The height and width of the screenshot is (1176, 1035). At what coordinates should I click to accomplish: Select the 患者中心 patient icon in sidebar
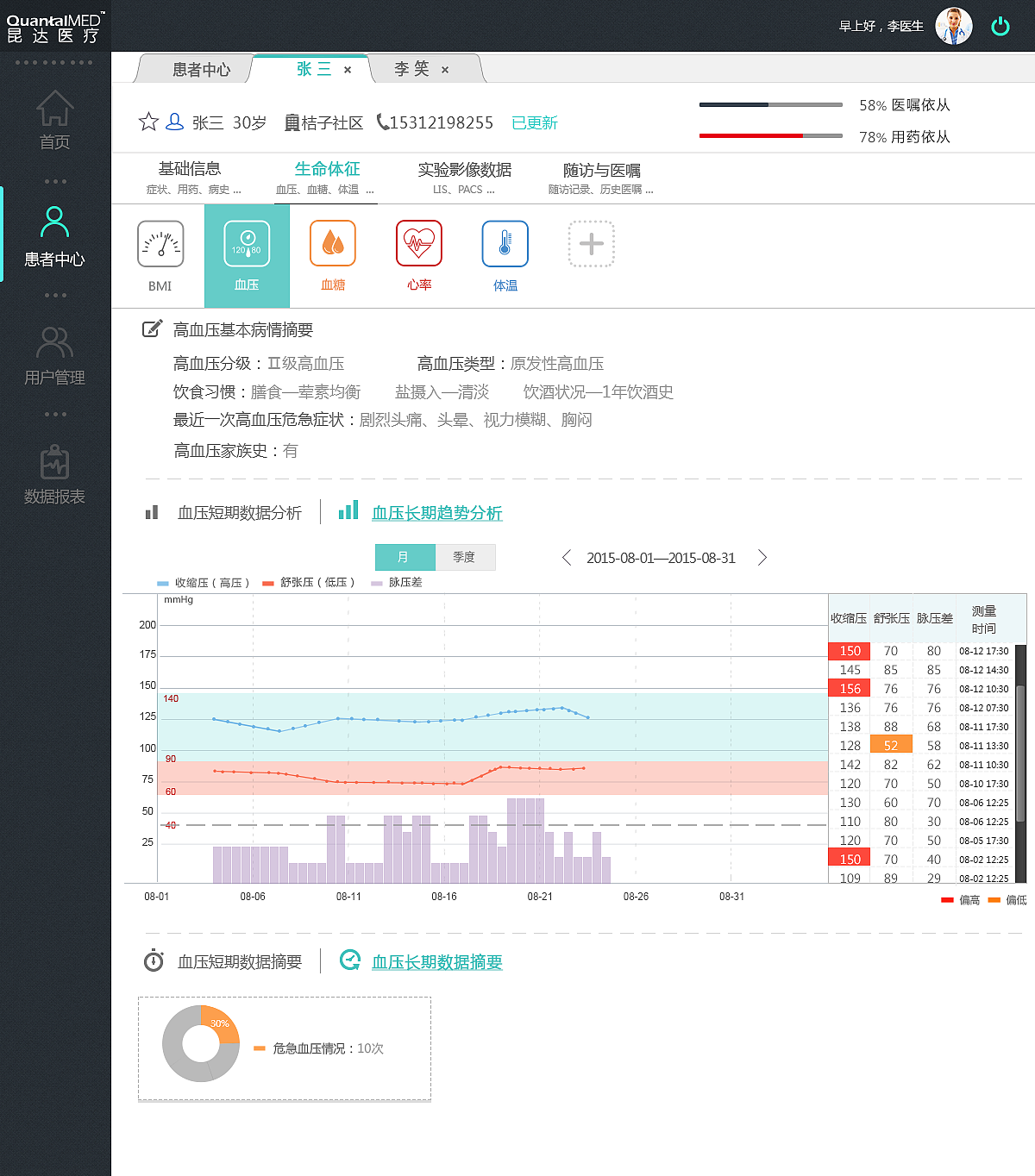(x=54, y=222)
